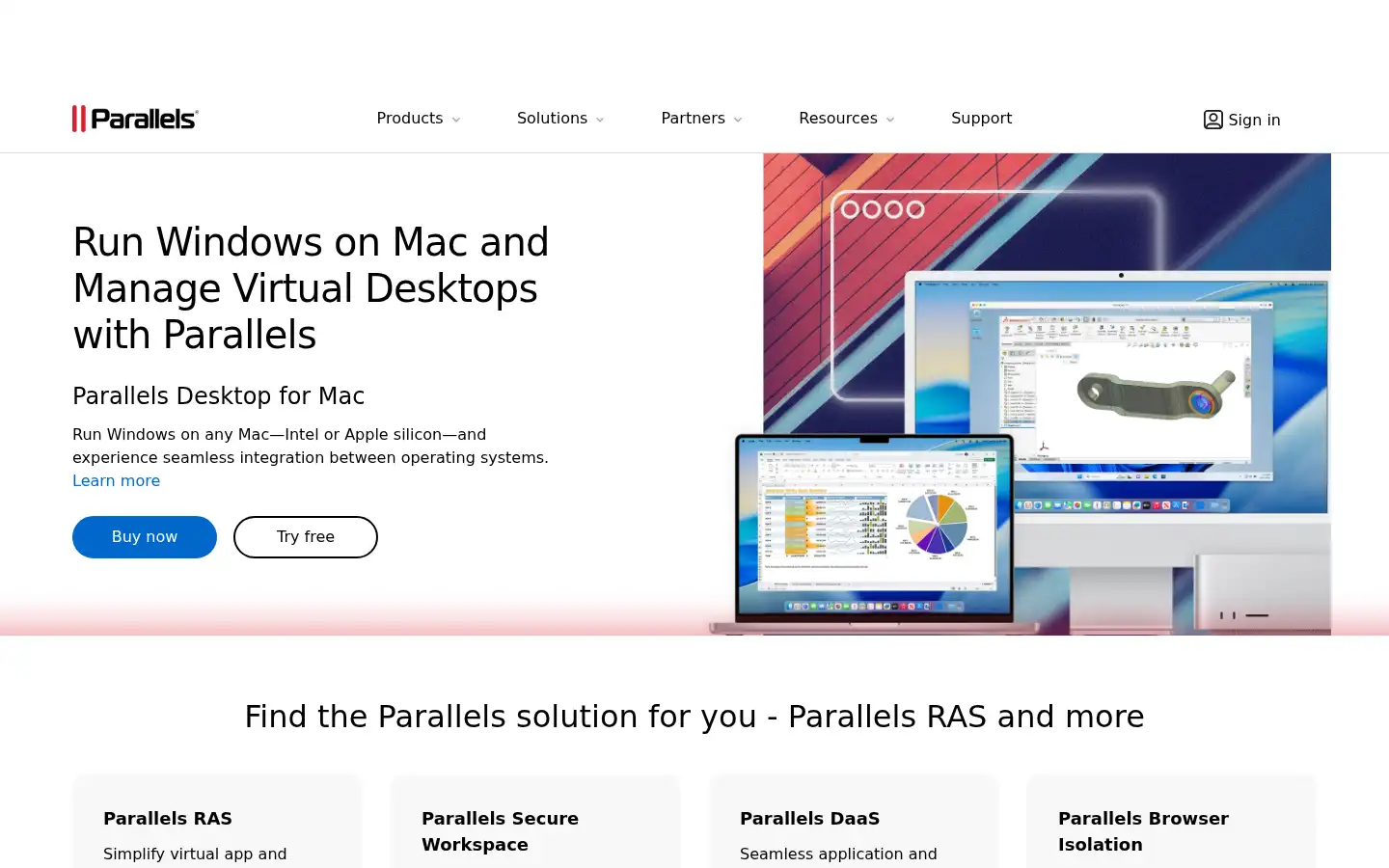
Task: Go to the Support page
Action: point(981,118)
